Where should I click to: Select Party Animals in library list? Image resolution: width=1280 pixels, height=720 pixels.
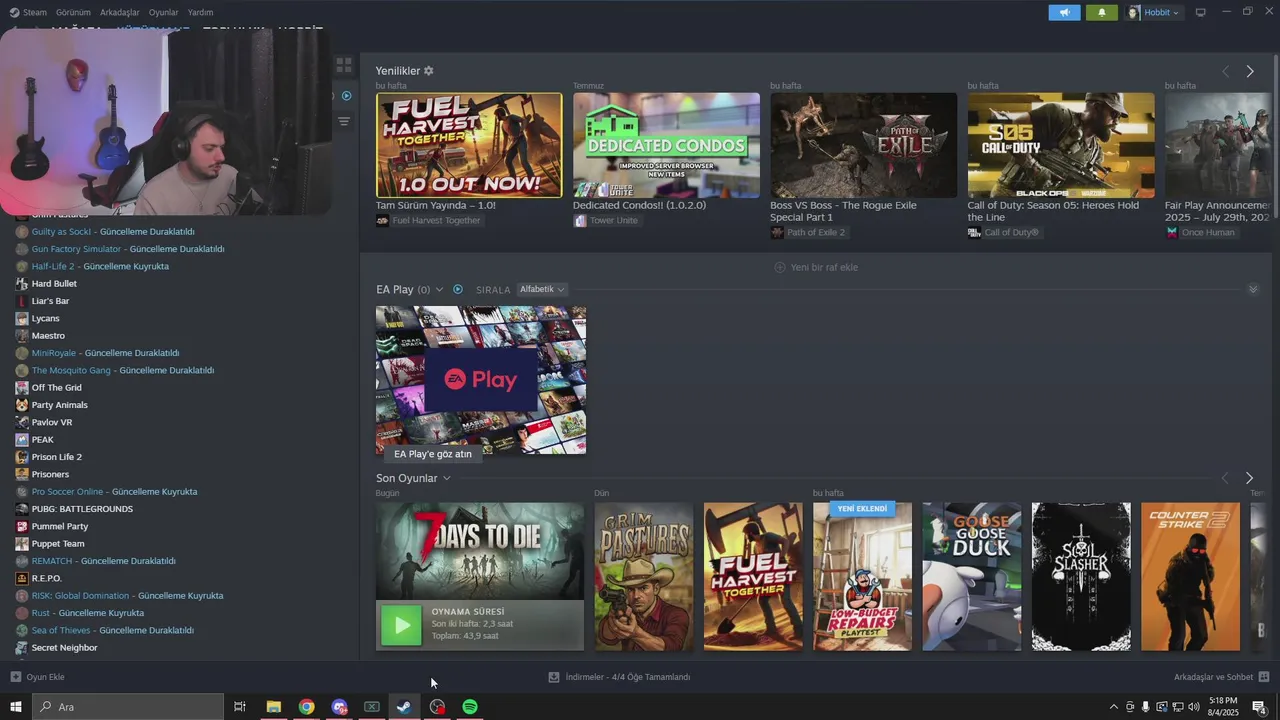59,405
